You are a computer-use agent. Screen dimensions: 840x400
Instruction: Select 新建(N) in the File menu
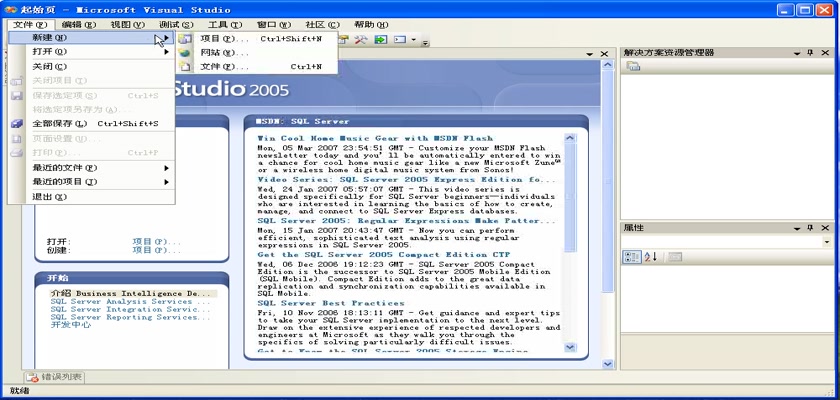tap(92, 38)
